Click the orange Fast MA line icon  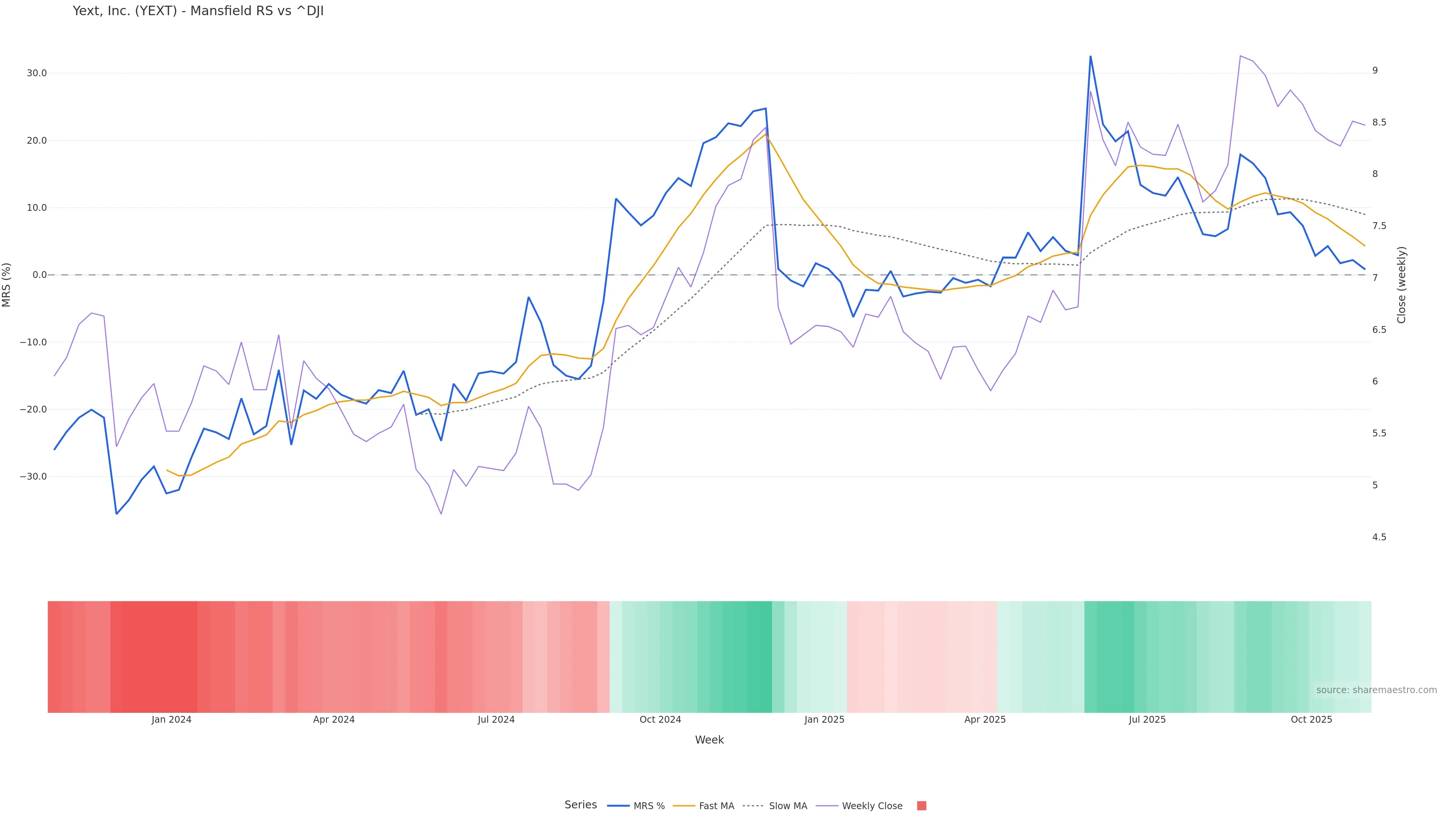[x=684, y=806]
